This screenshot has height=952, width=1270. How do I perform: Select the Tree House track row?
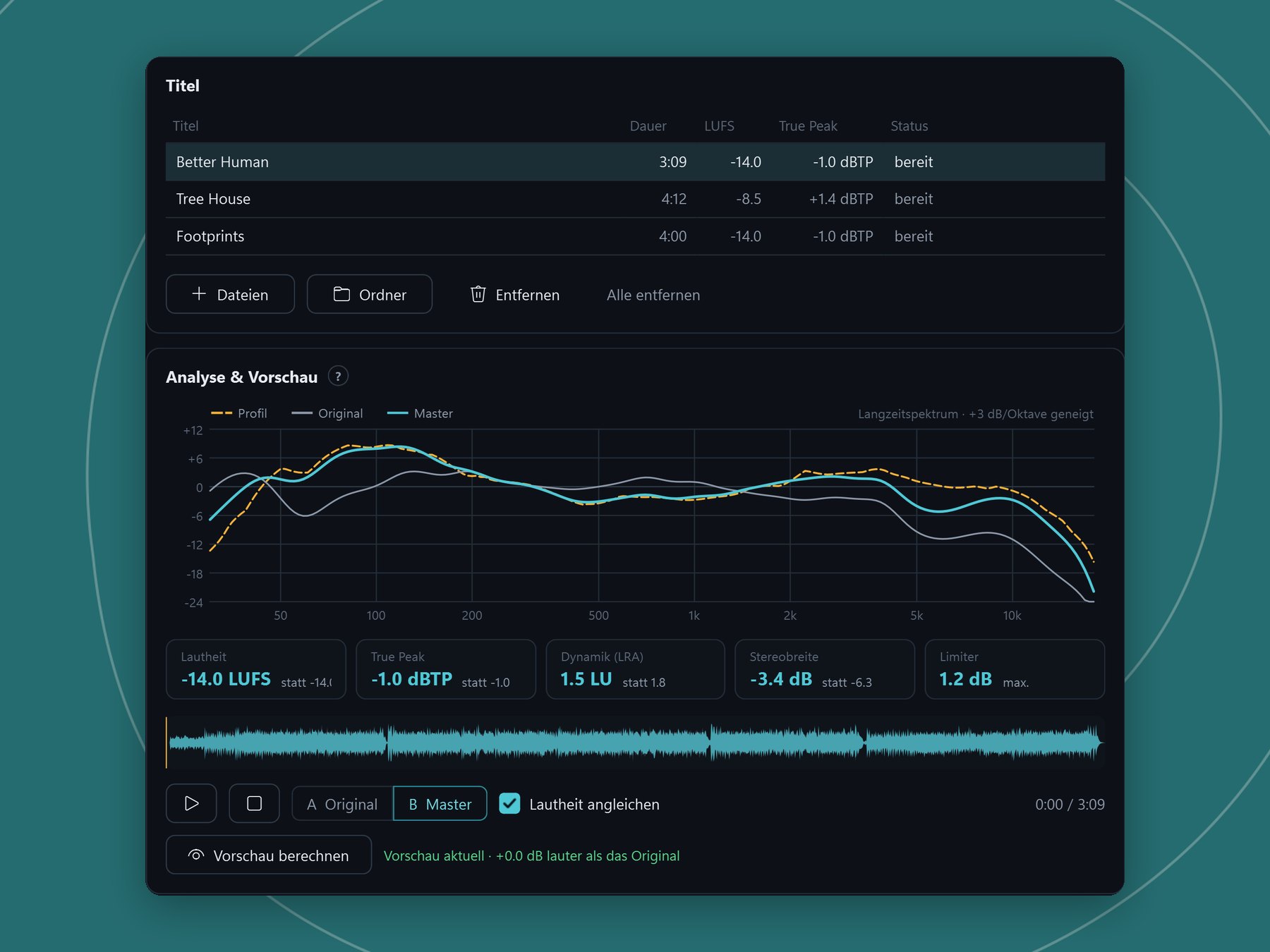click(x=635, y=199)
